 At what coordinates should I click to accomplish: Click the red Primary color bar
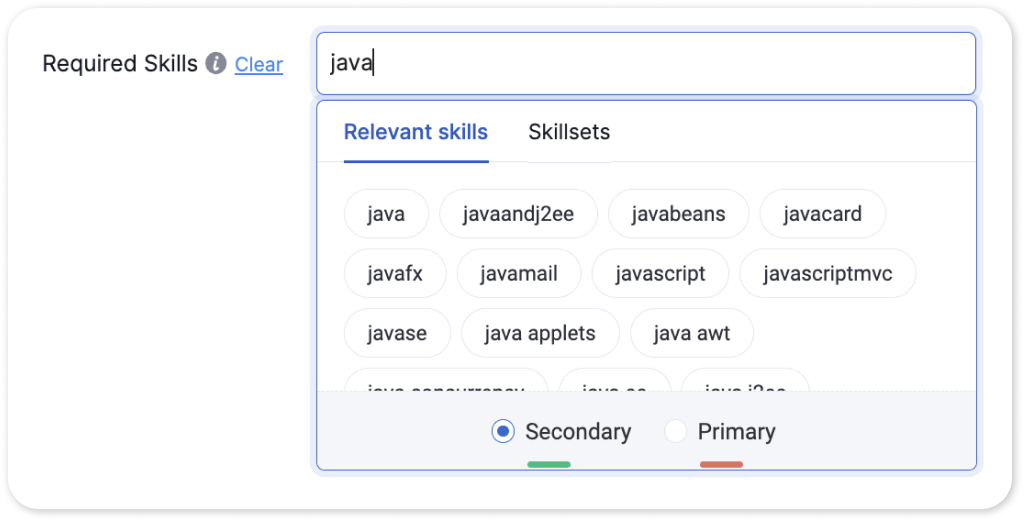coord(721,465)
